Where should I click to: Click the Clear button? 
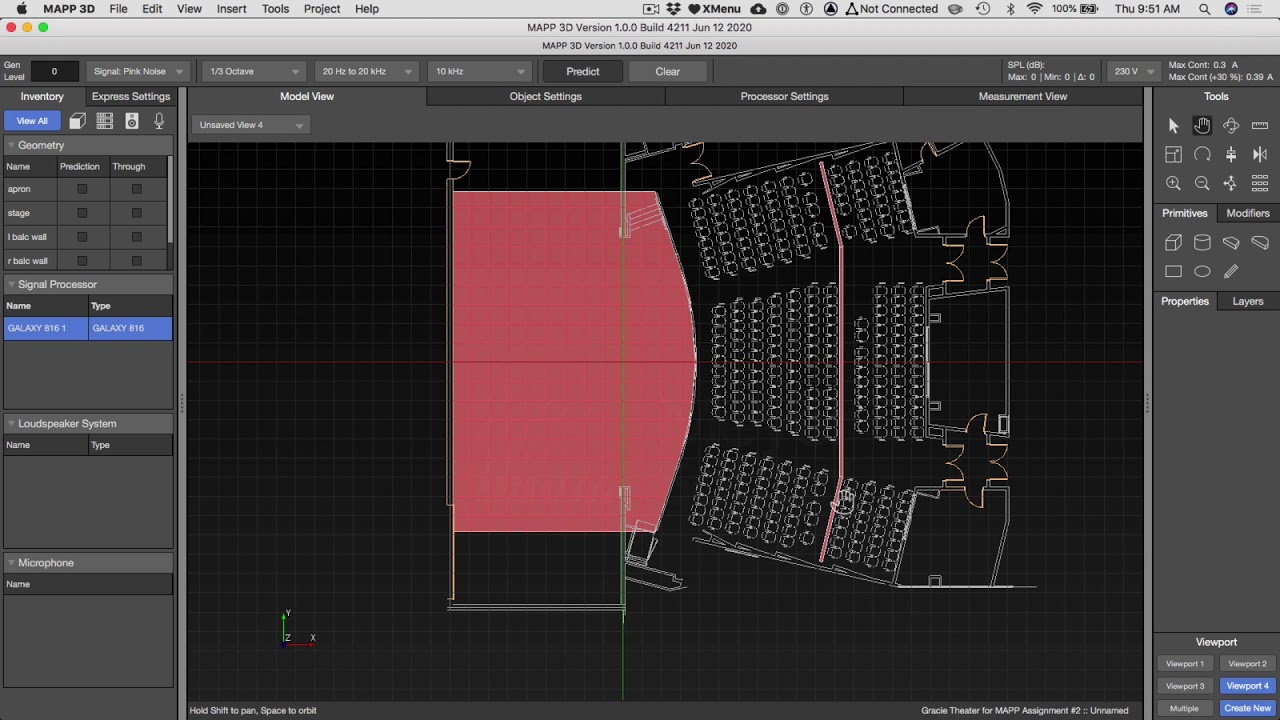[668, 71]
